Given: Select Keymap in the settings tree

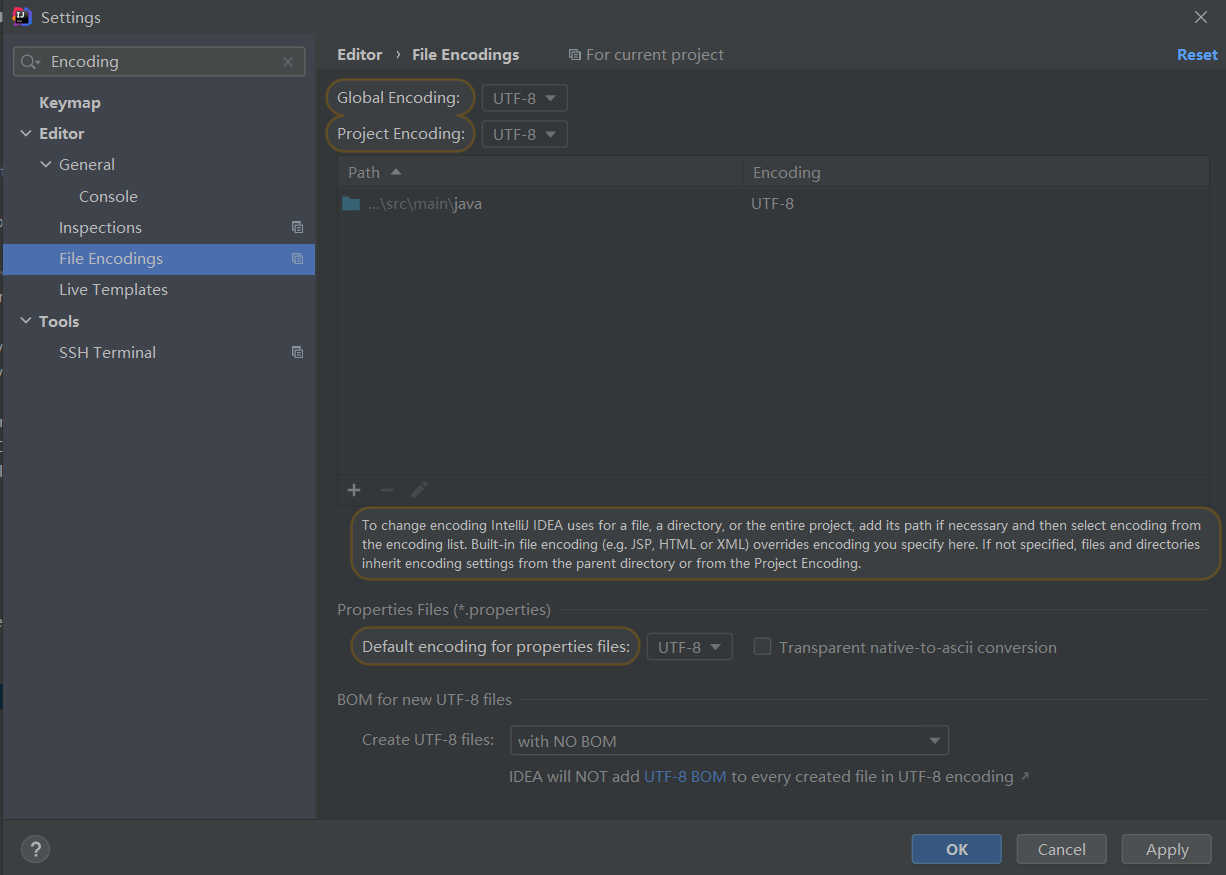Looking at the screenshot, I should tap(70, 103).
